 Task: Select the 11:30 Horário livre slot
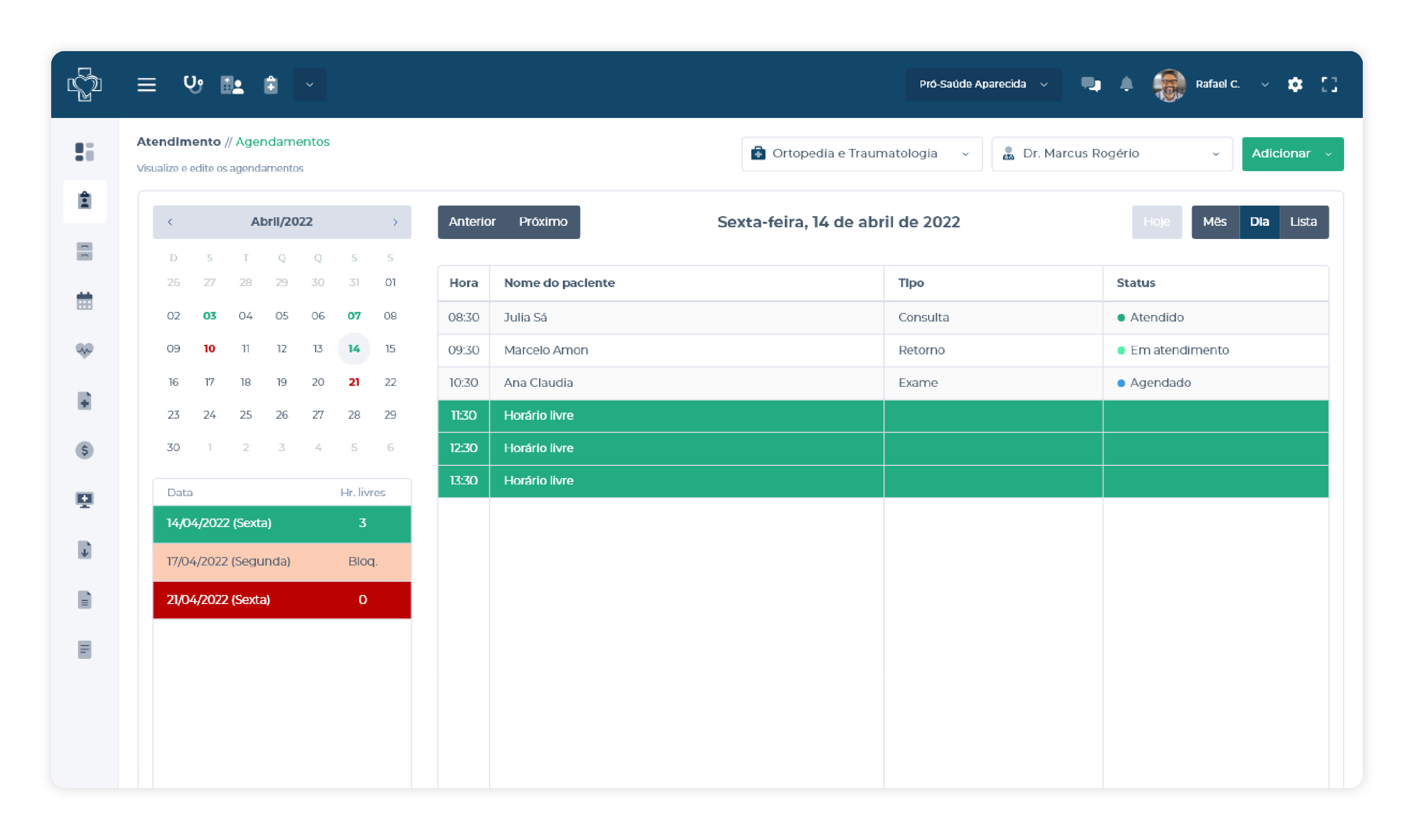click(685, 416)
